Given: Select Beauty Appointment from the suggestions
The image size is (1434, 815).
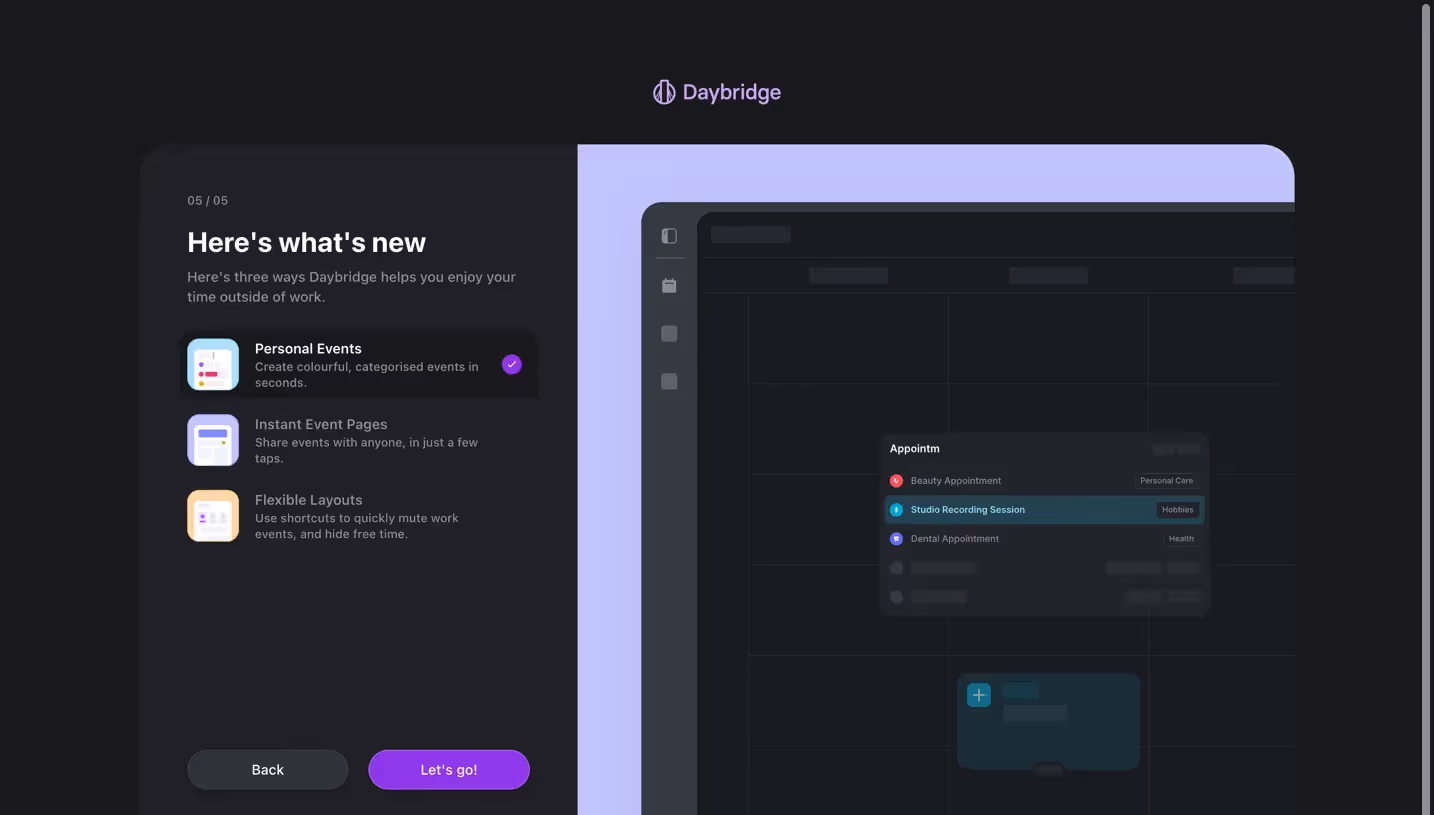Looking at the screenshot, I should 955,480.
